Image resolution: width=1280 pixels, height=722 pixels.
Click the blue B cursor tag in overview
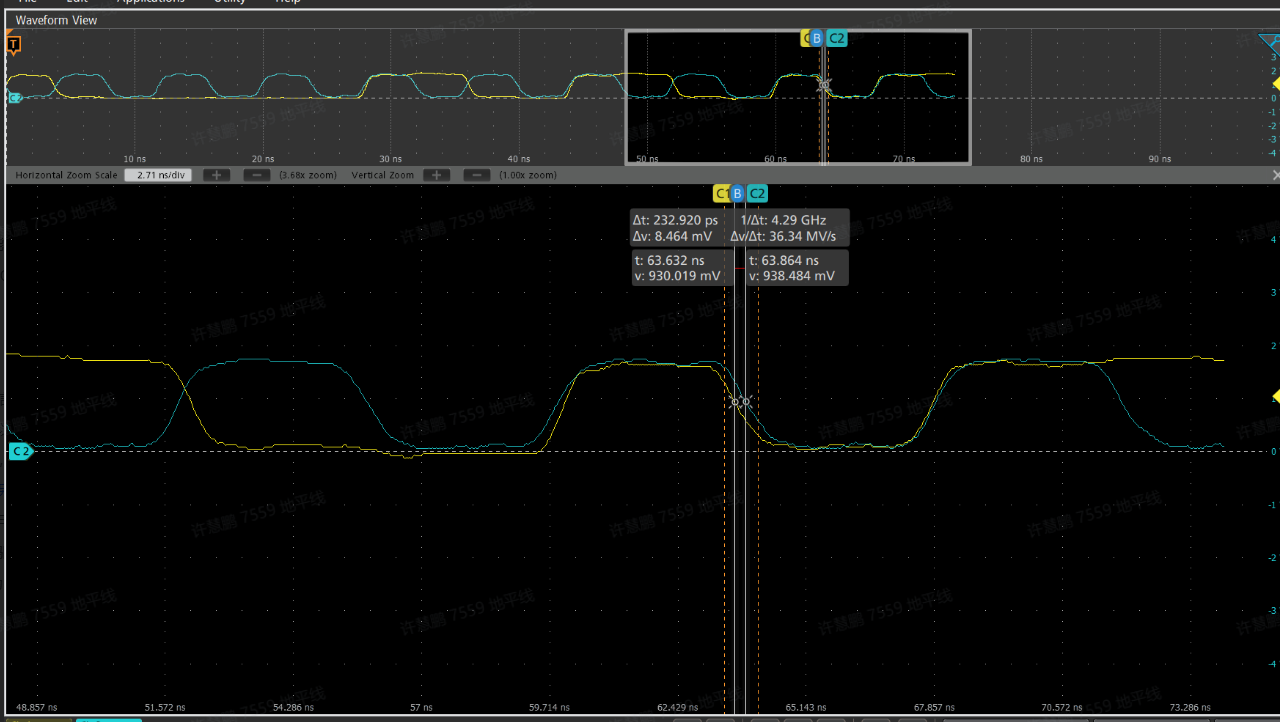(816, 39)
